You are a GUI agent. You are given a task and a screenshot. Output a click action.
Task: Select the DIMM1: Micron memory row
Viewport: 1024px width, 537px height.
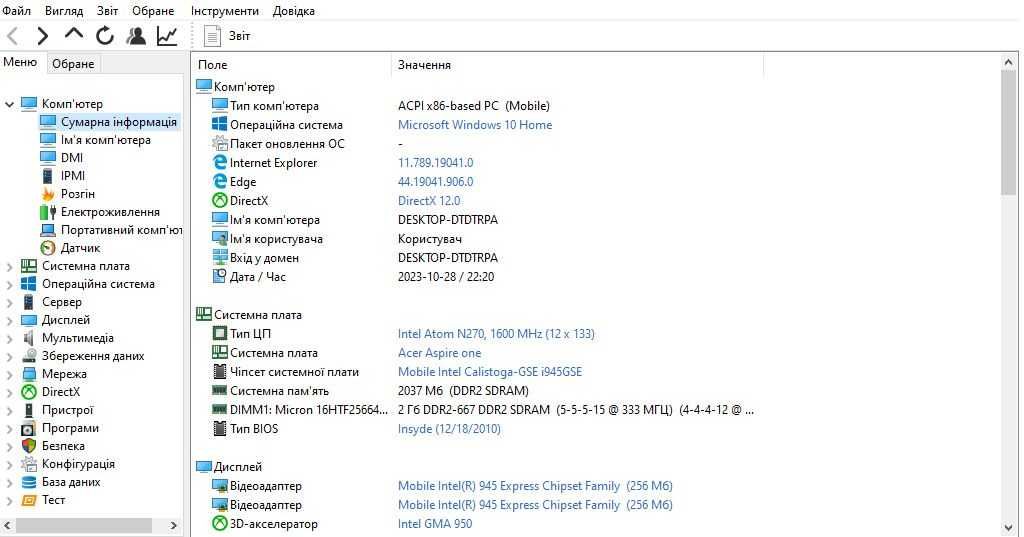tap(483, 410)
